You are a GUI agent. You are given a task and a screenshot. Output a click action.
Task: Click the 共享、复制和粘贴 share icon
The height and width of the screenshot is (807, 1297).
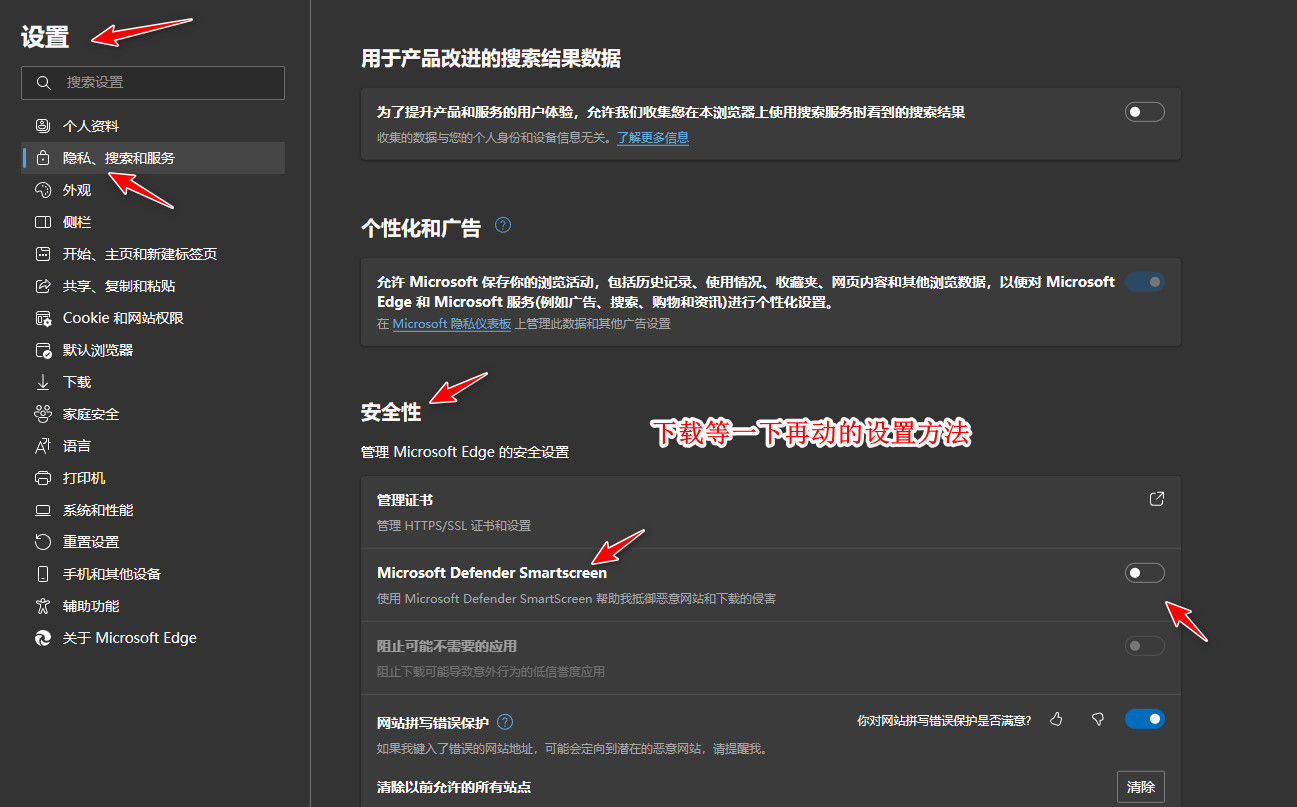[x=42, y=286]
